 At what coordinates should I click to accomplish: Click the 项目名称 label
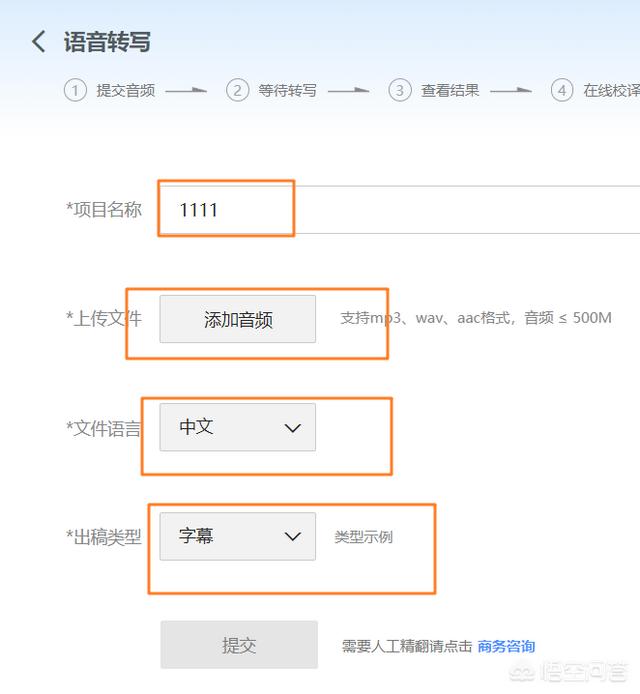click(104, 209)
